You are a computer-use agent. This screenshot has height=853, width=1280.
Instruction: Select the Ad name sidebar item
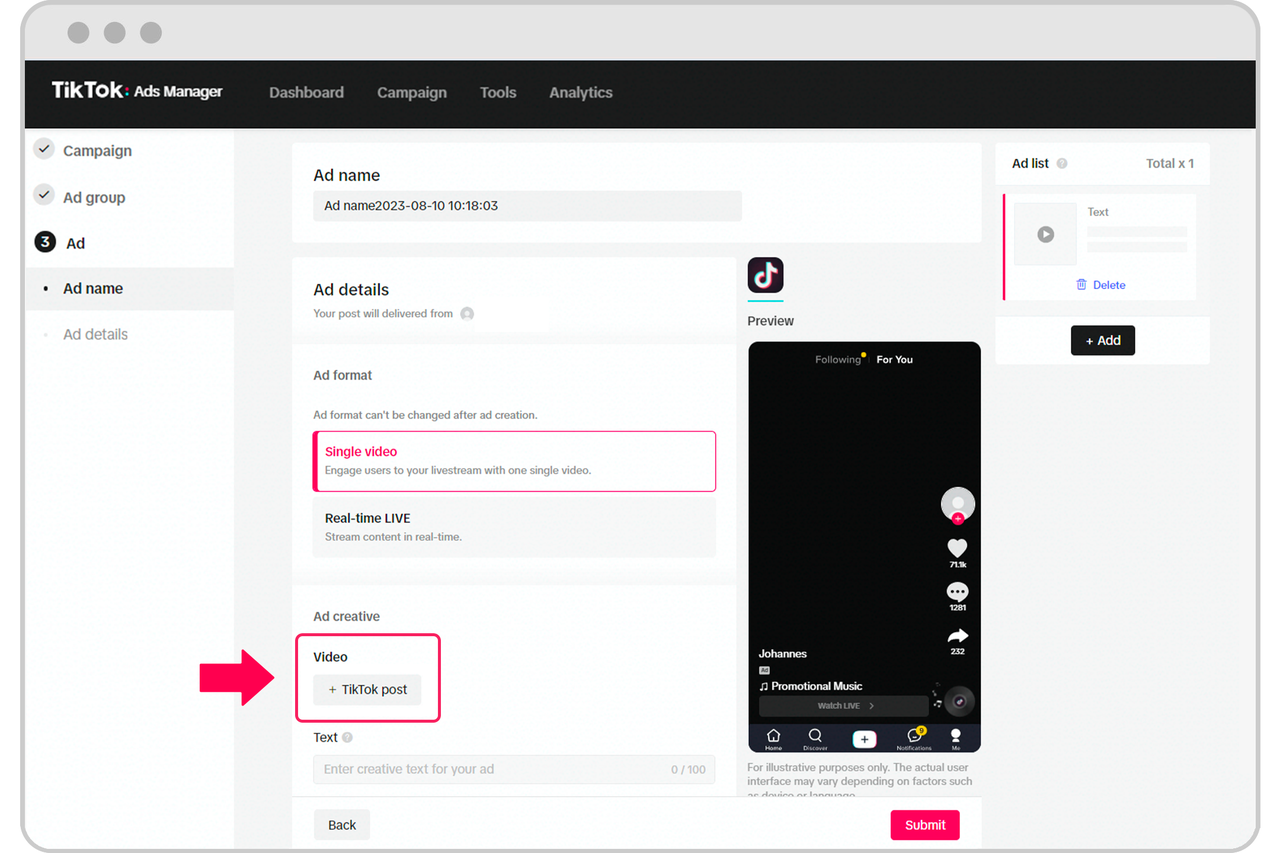pyautogui.click(x=130, y=288)
